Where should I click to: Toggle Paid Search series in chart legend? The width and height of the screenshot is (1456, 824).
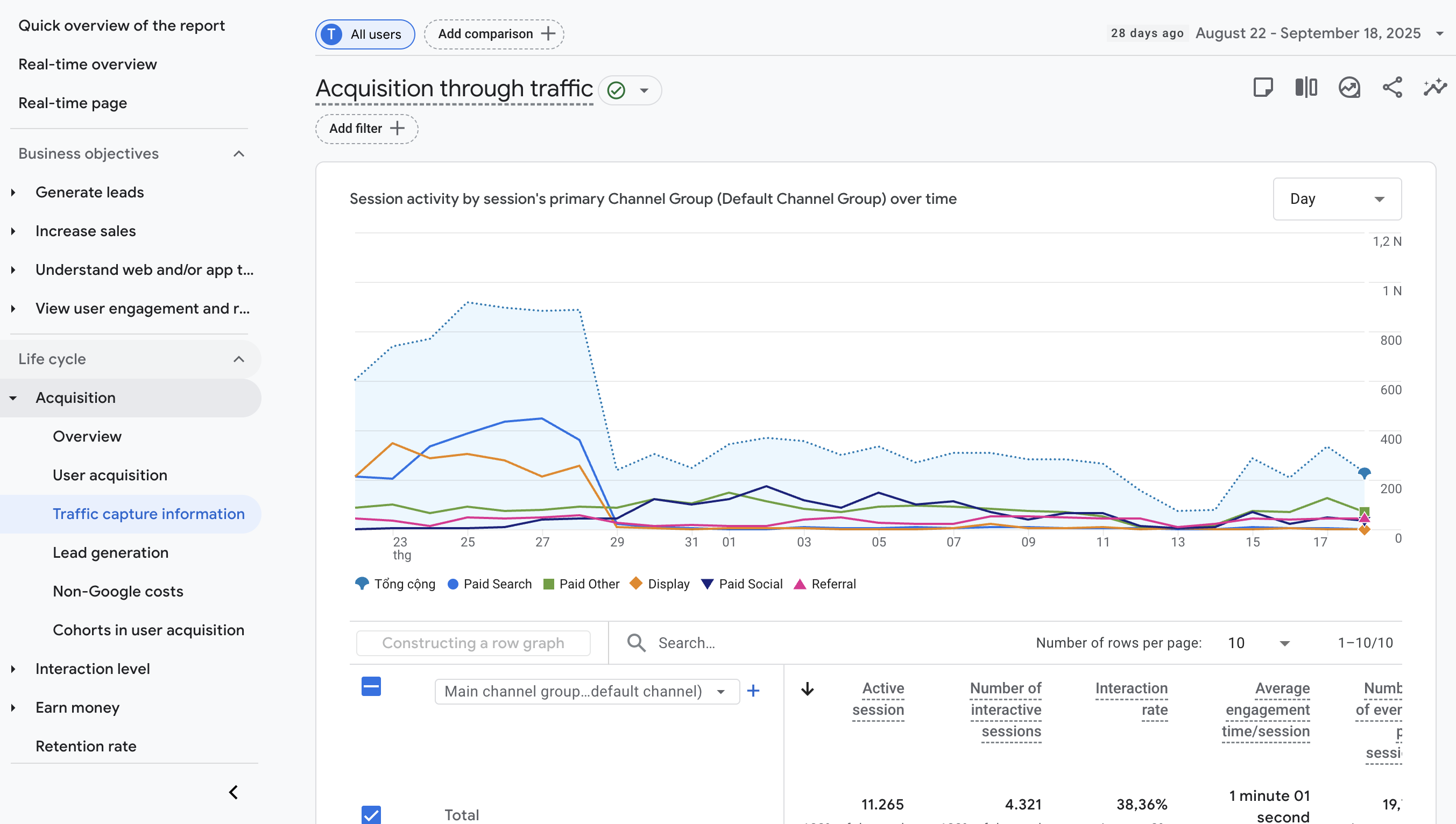click(x=490, y=584)
